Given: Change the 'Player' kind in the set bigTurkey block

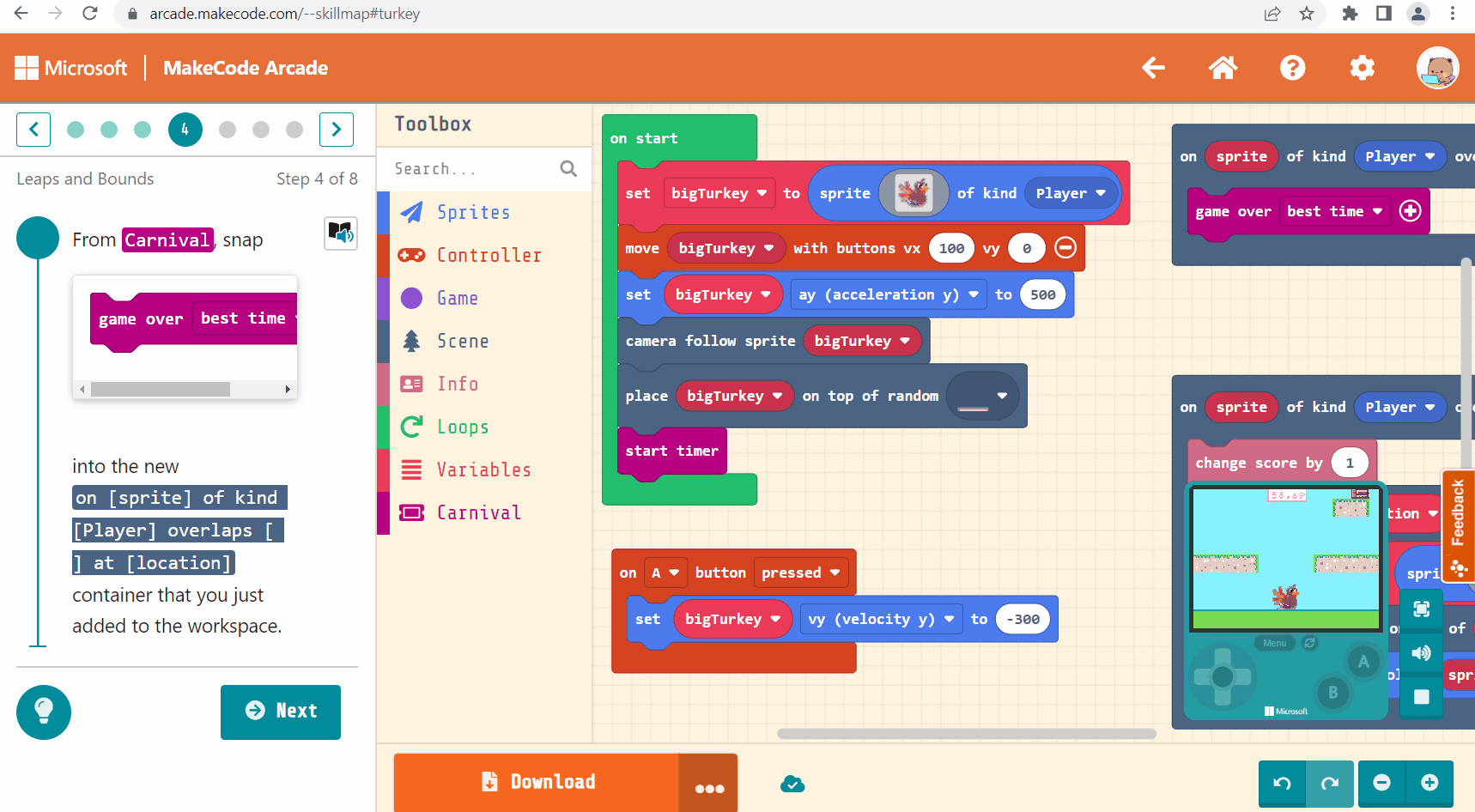Looking at the screenshot, I should [1070, 193].
